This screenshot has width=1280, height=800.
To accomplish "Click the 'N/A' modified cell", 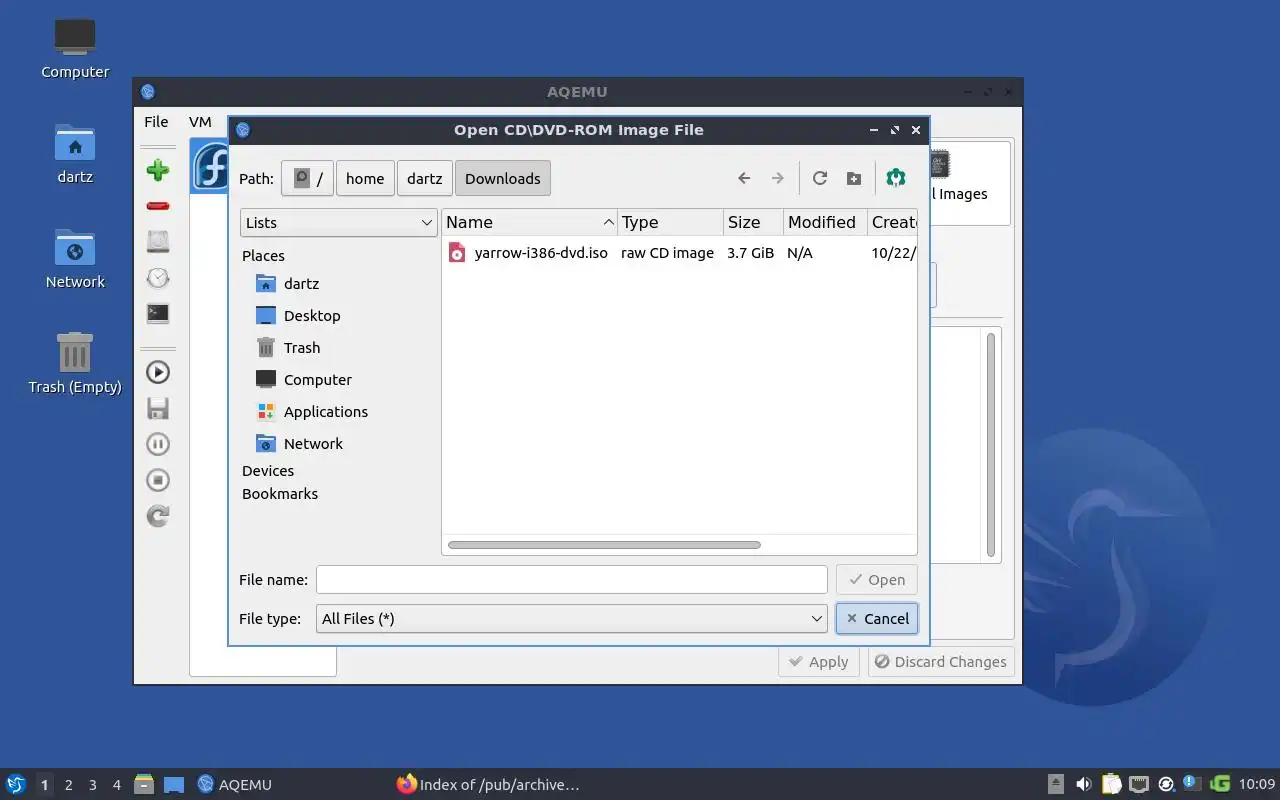I will click(800, 253).
